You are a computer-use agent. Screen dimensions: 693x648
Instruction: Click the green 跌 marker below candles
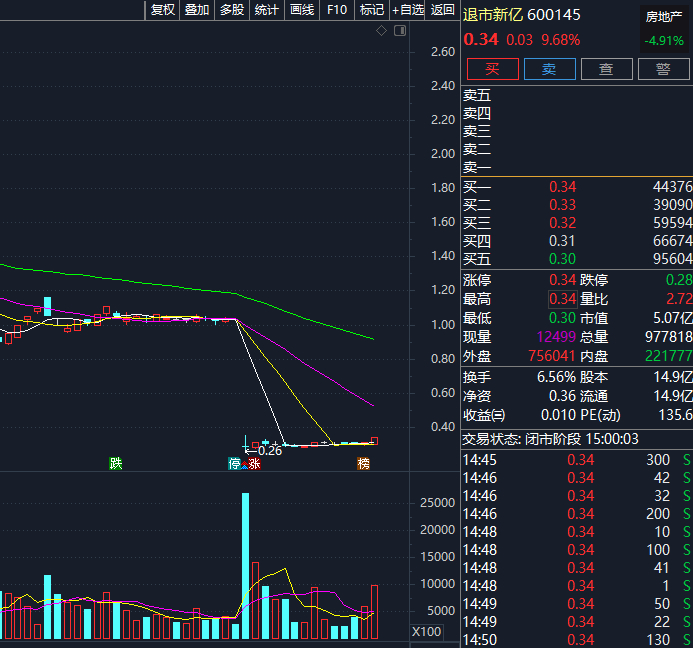(x=116, y=464)
